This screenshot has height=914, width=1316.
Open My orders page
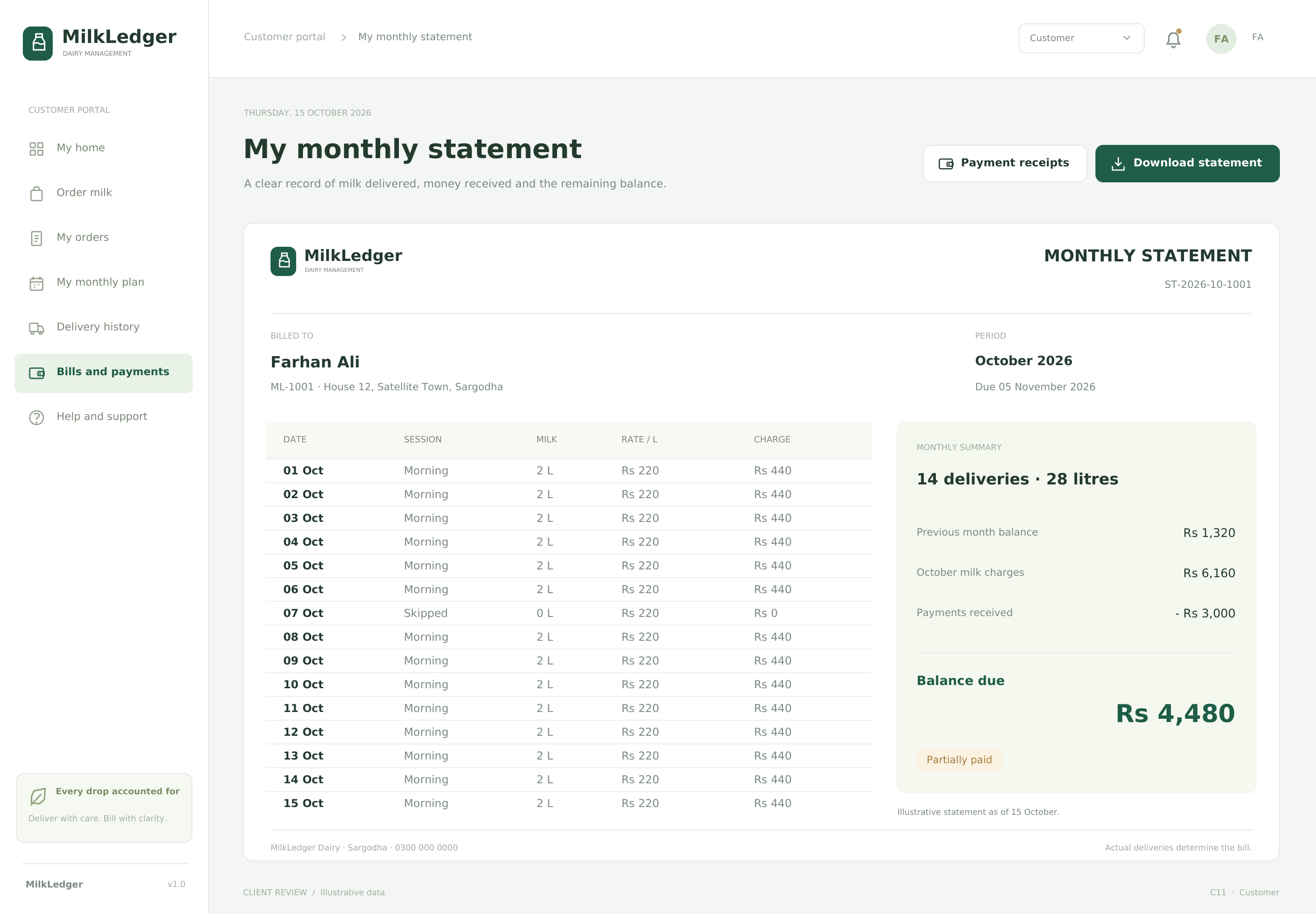click(104, 238)
